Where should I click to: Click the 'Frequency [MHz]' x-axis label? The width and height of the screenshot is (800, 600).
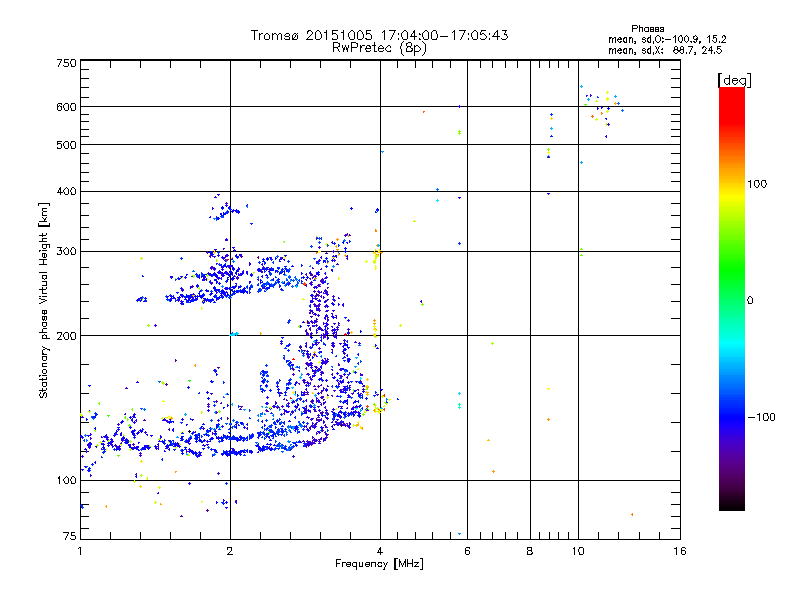[x=379, y=564]
